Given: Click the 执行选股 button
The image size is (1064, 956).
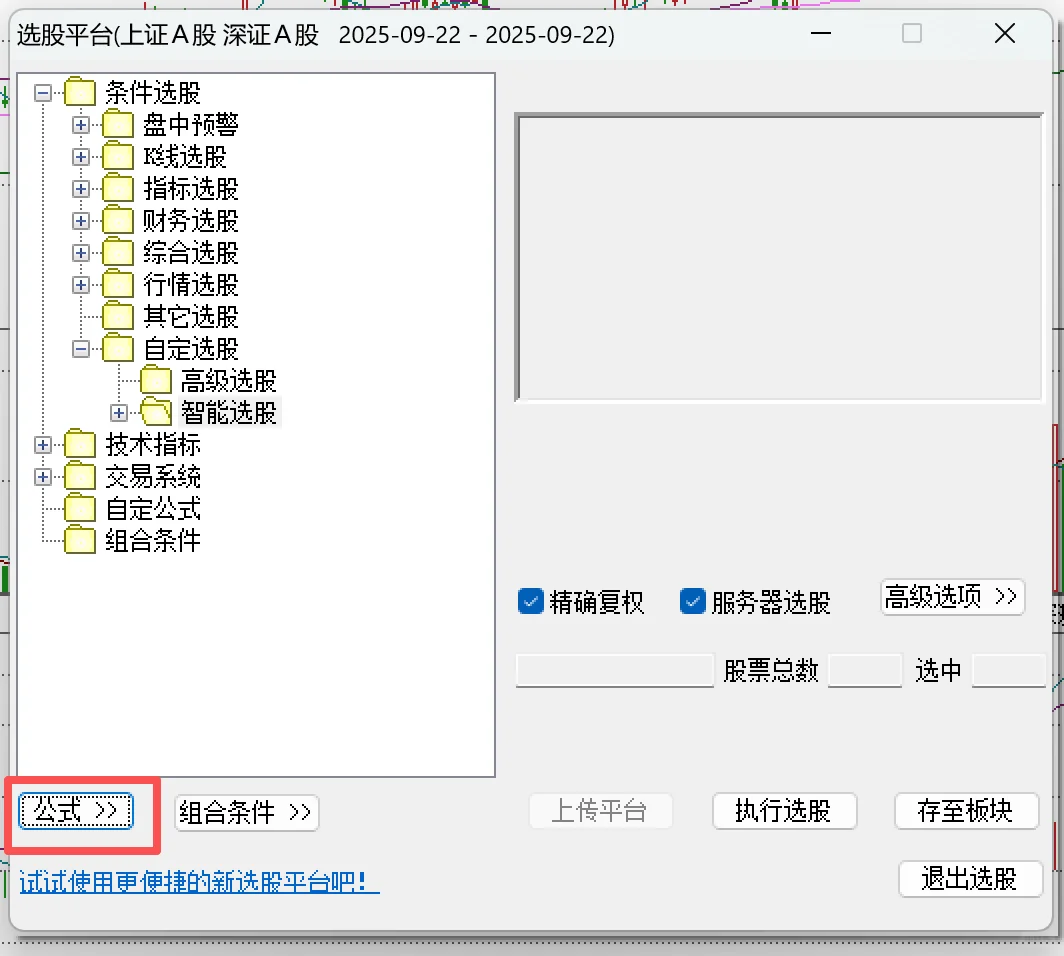Looking at the screenshot, I should (x=784, y=811).
